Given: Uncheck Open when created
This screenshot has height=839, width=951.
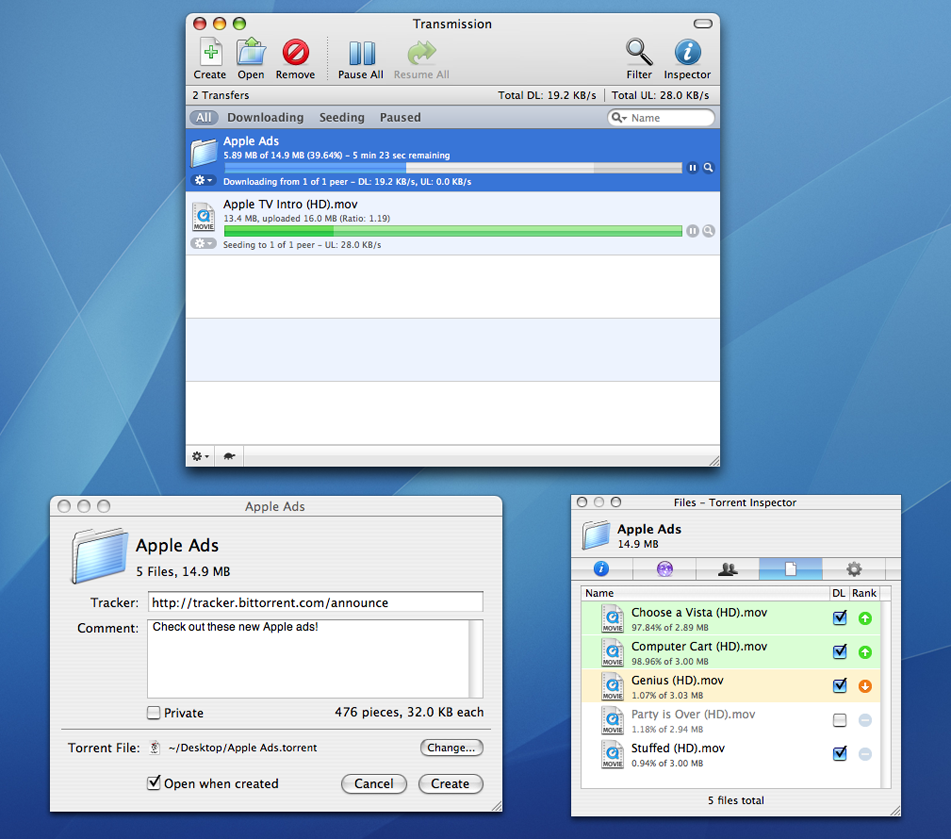Looking at the screenshot, I should coord(154,783).
